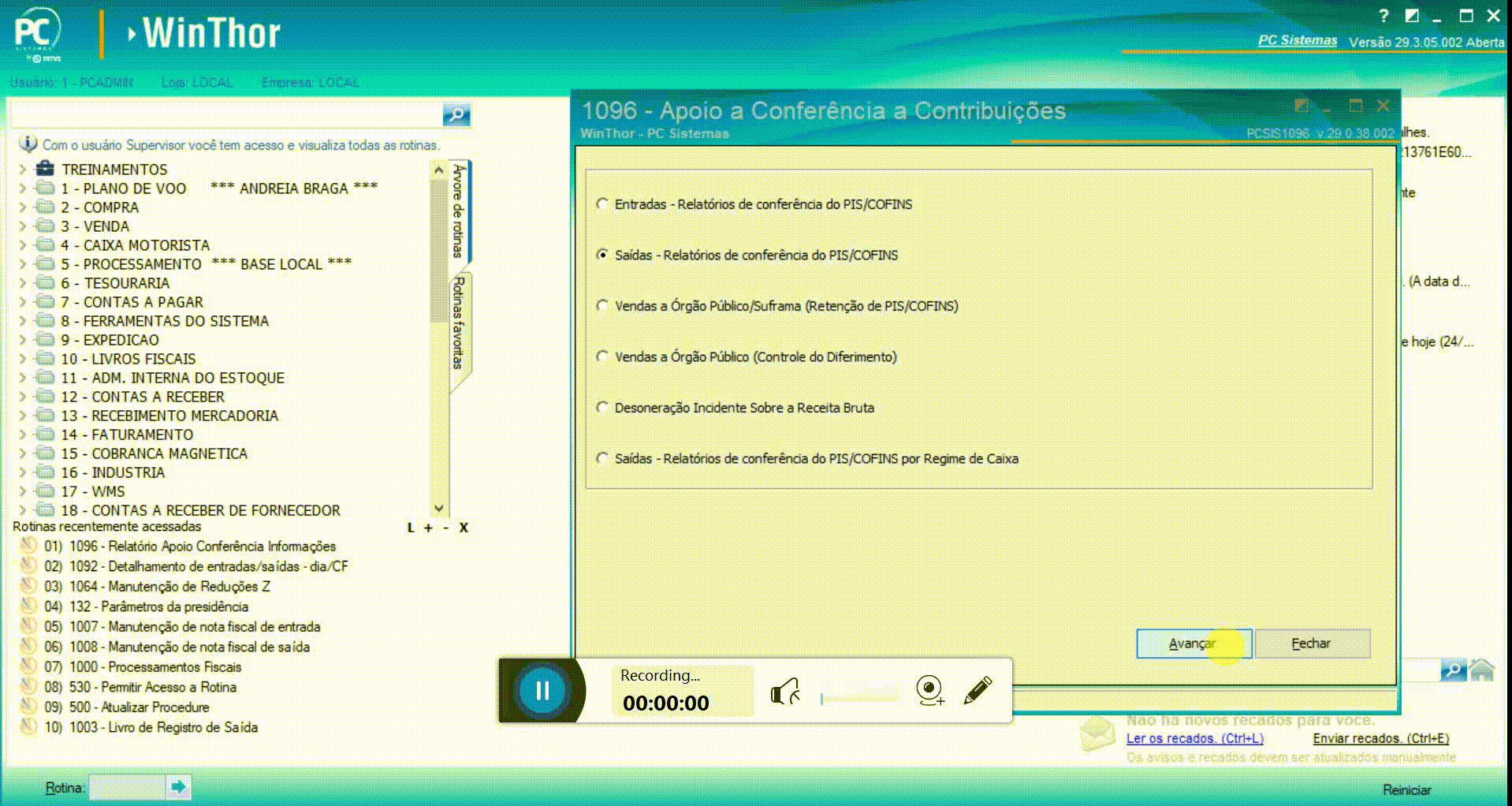Click the Avançar button
Image resolution: width=1512 pixels, height=806 pixels.
(x=1194, y=644)
